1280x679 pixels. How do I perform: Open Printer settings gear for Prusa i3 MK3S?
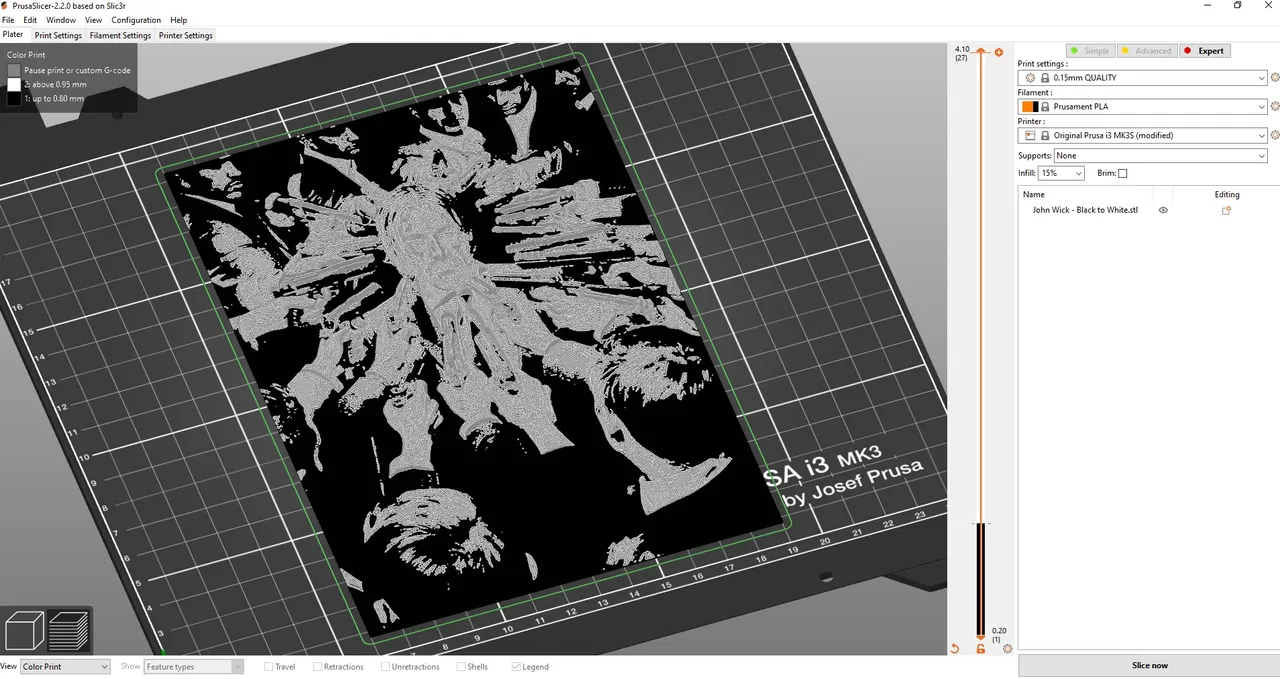1274,135
